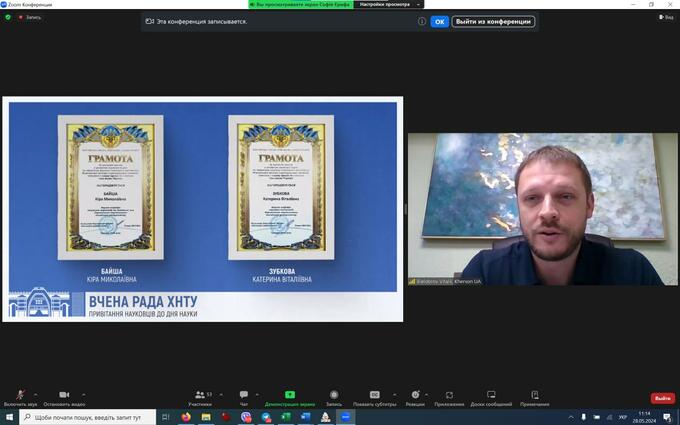Click Байша certificate image on slide
Image resolution: width=680 pixels, height=425 pixels.
click(111, 187)
